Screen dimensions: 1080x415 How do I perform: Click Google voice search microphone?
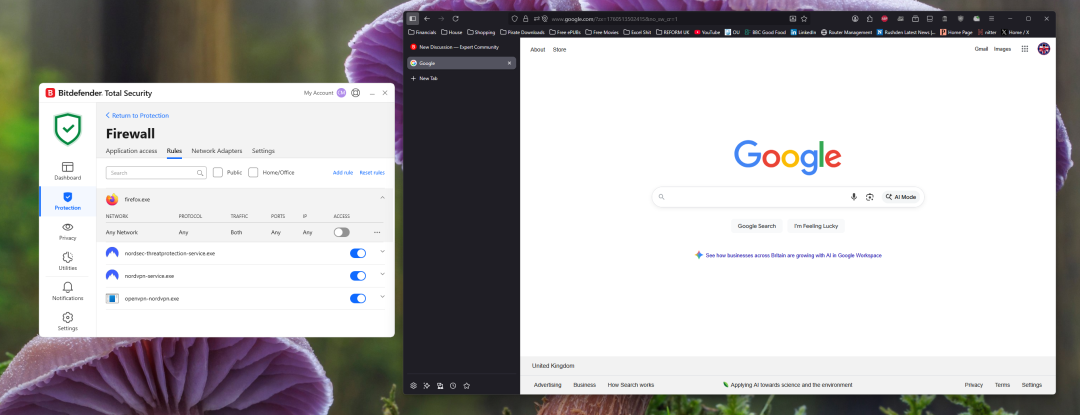click(x=854, y=197)
